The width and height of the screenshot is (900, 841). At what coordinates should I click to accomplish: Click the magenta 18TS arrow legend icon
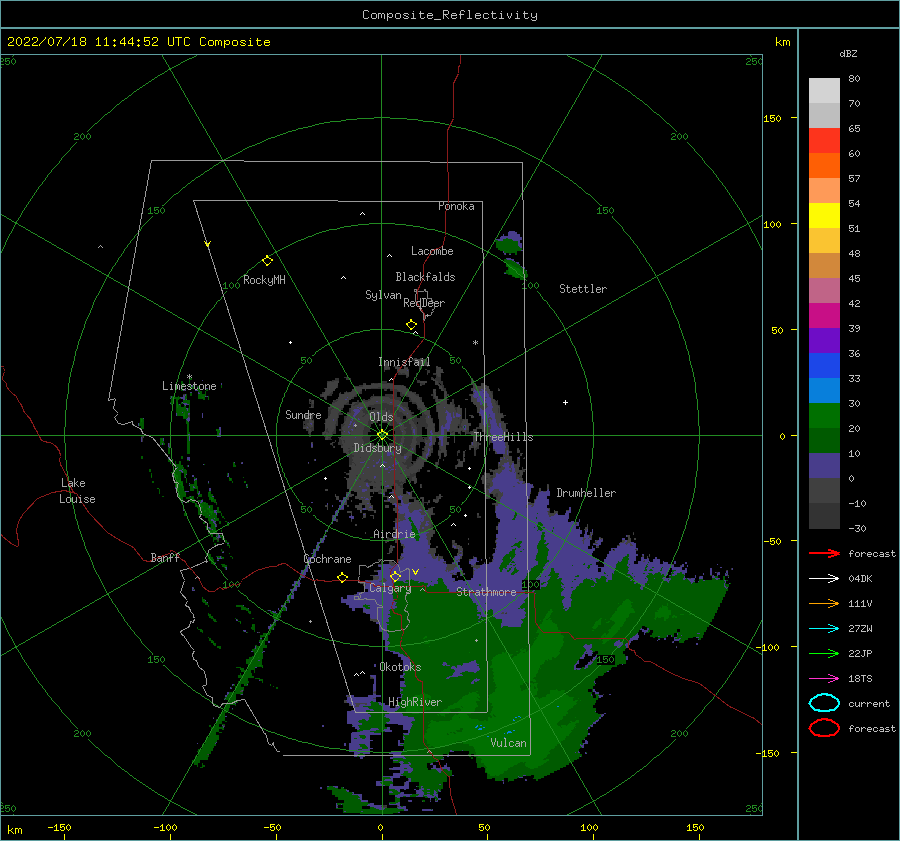coord(824,679)
